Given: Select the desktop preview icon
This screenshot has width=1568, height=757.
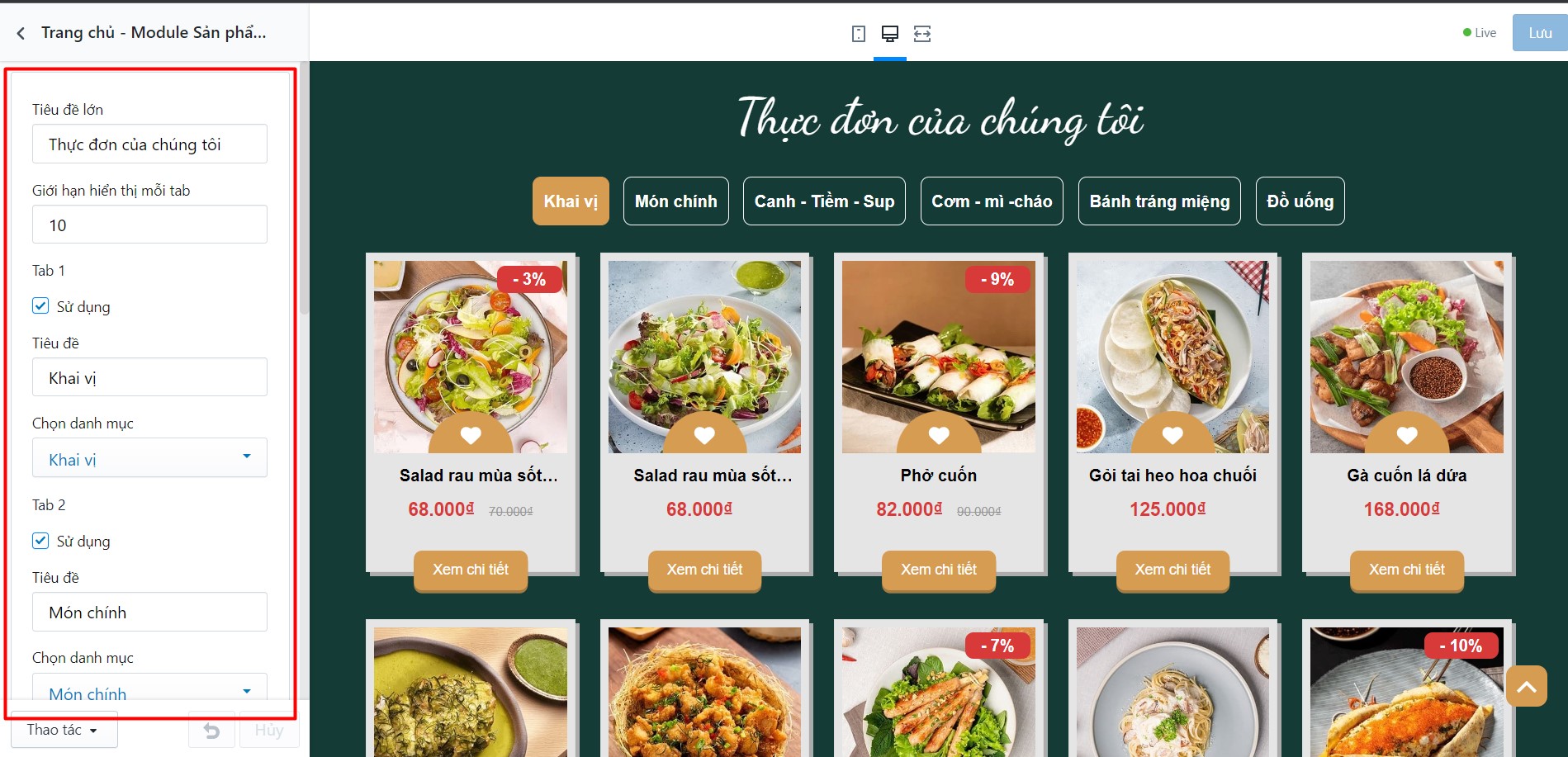Looking at the screenshot, I should [890, 34].
